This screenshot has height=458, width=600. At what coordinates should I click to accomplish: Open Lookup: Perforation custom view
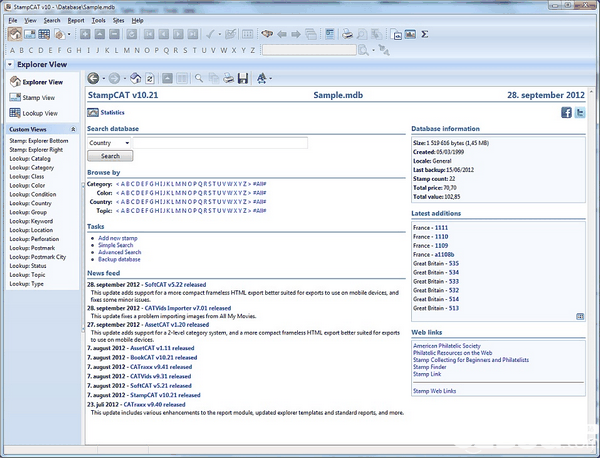tap(34, 239)
